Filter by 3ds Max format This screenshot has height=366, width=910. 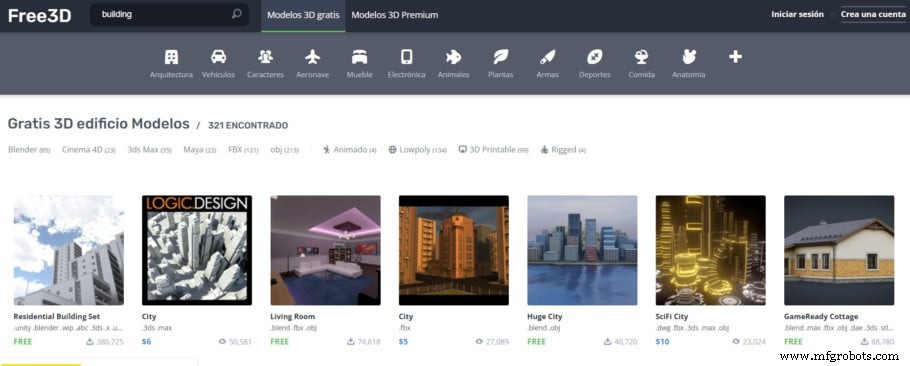(x=150, y=150)
